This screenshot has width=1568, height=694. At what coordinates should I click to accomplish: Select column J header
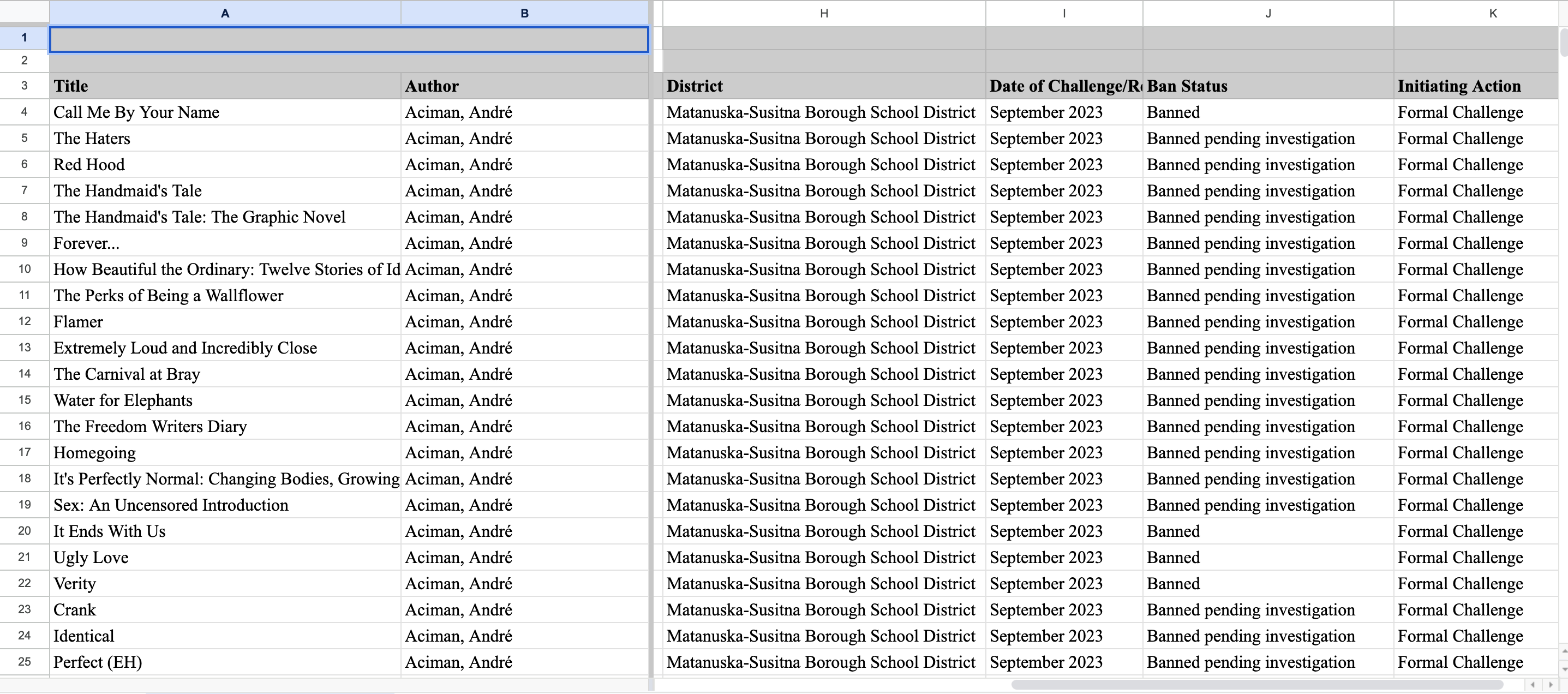[x=1268, y=13]
